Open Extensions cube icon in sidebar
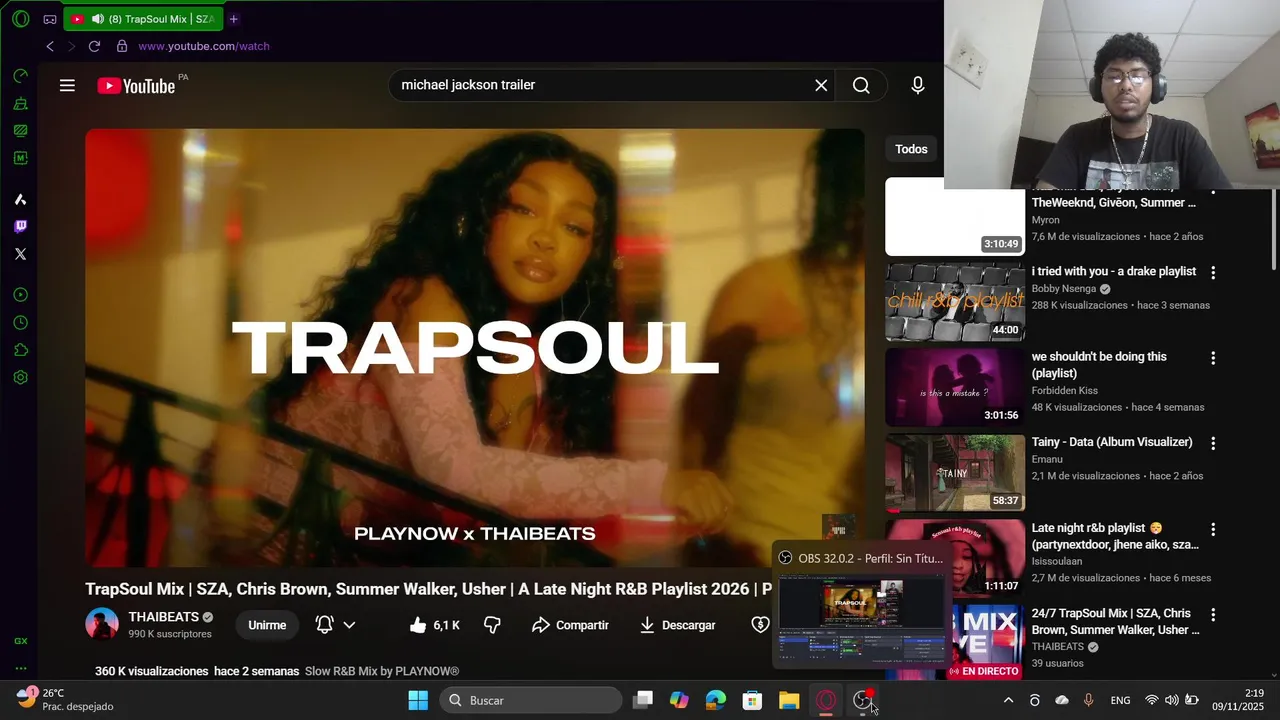 20,350
